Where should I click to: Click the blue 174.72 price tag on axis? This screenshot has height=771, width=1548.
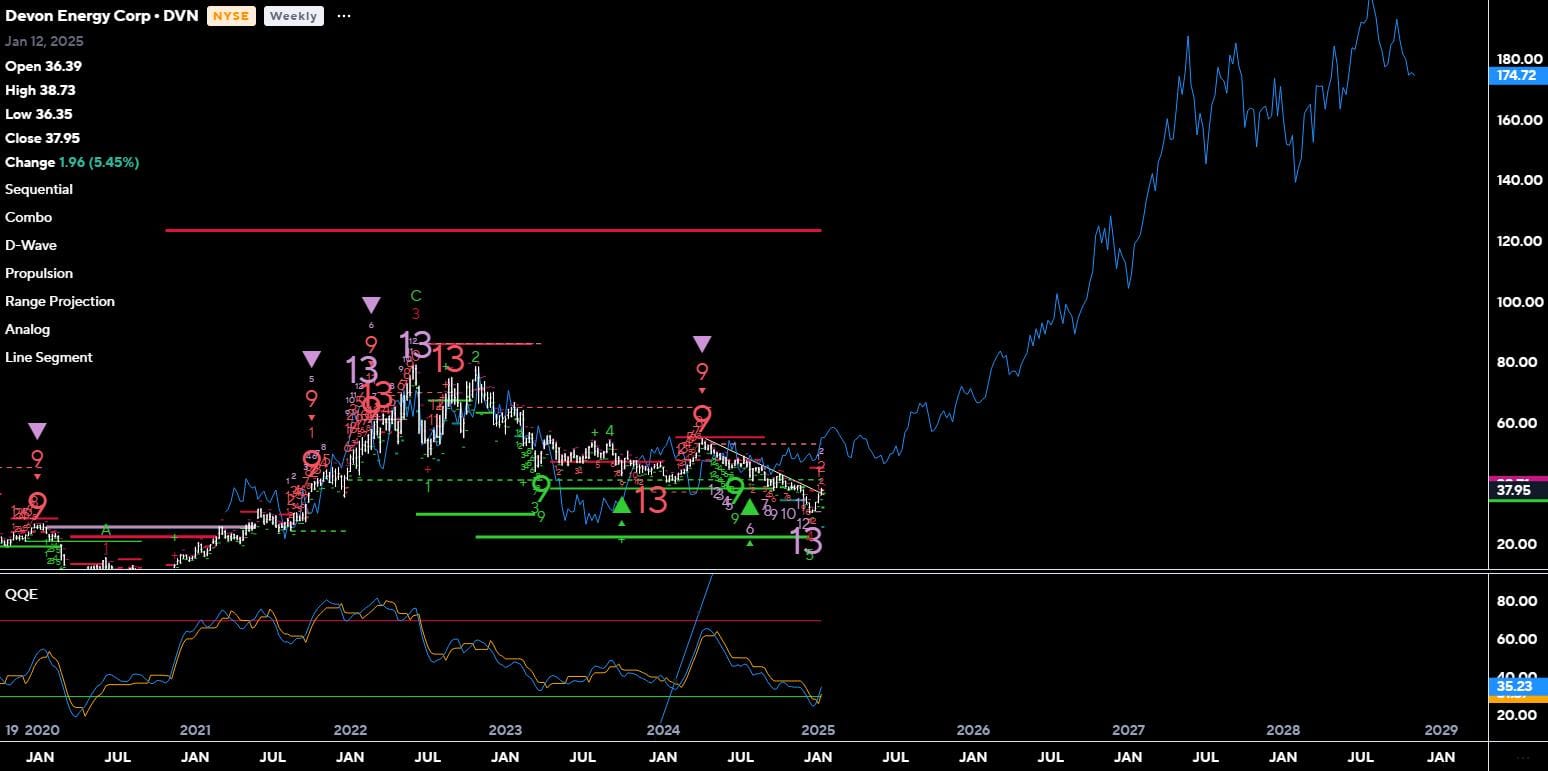coord(1517,76)
